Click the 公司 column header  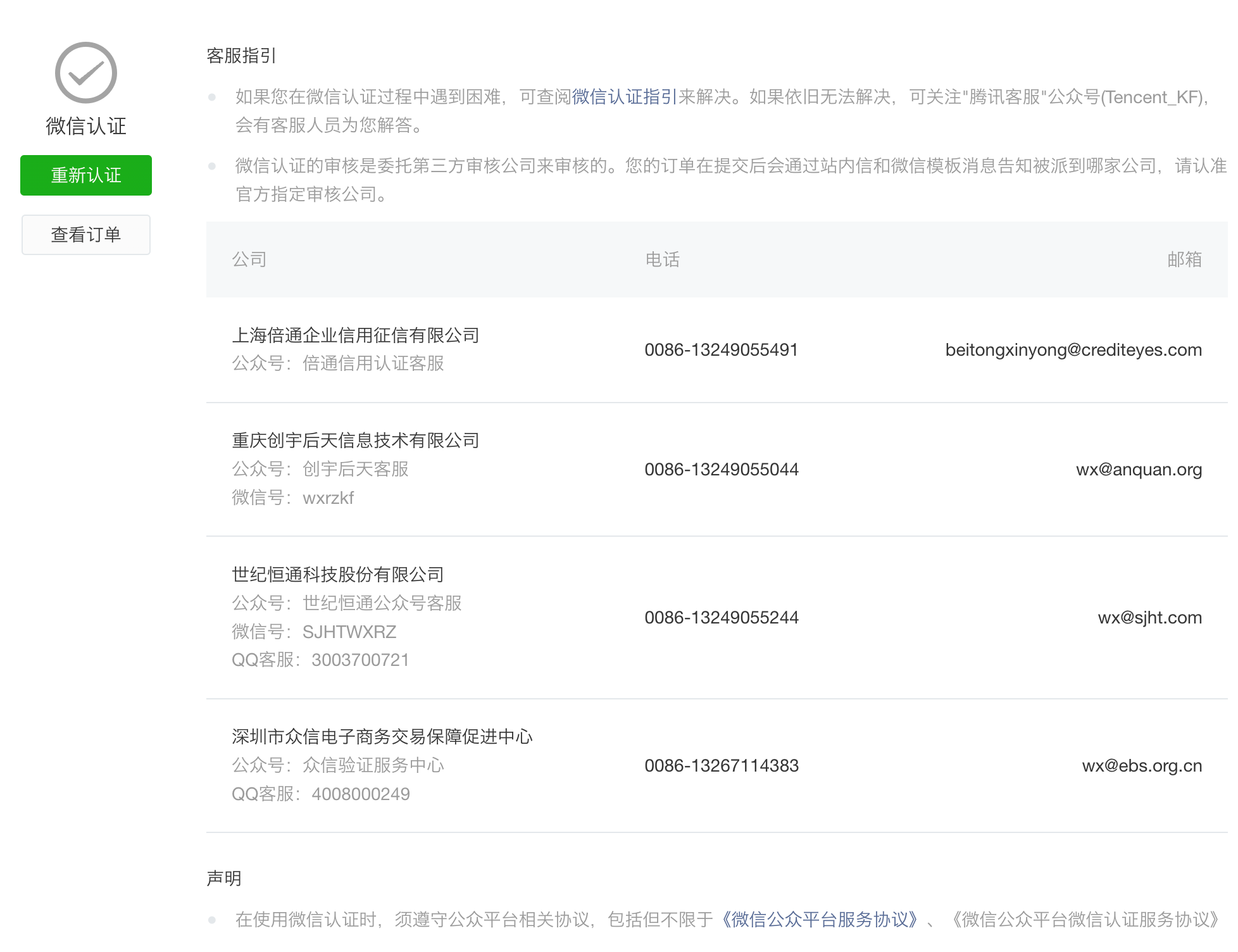[x=249, y=260]
